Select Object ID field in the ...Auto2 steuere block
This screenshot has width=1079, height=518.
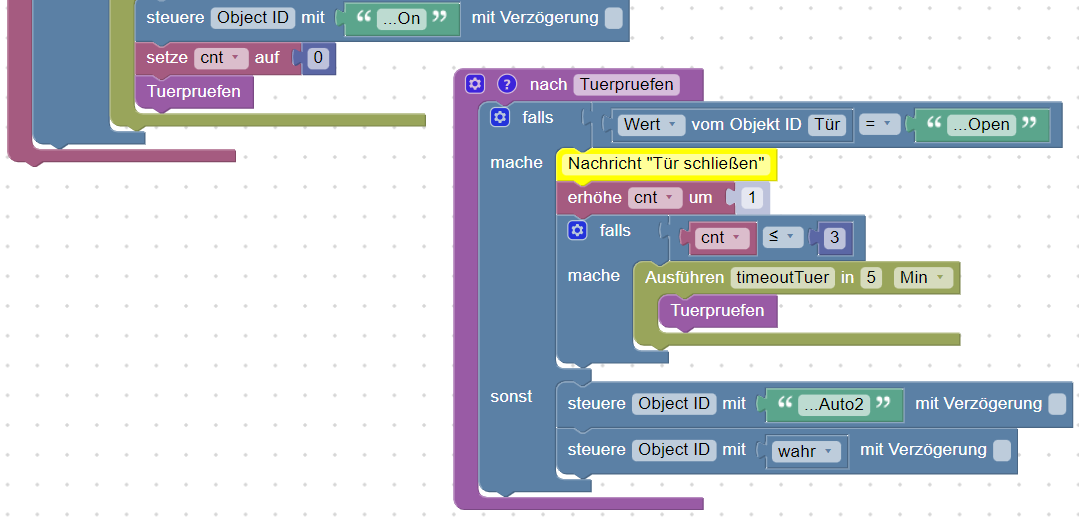click(x=674, y=404)
